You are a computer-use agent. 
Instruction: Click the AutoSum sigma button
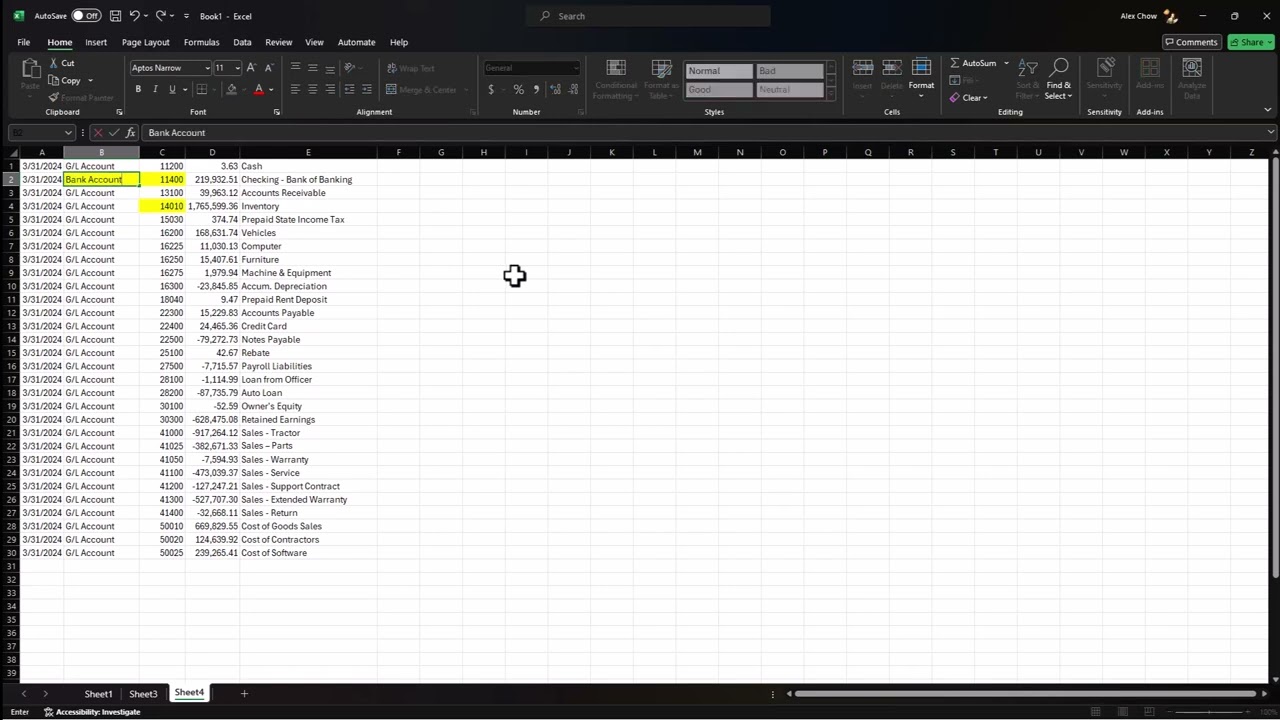pos(972,63)
